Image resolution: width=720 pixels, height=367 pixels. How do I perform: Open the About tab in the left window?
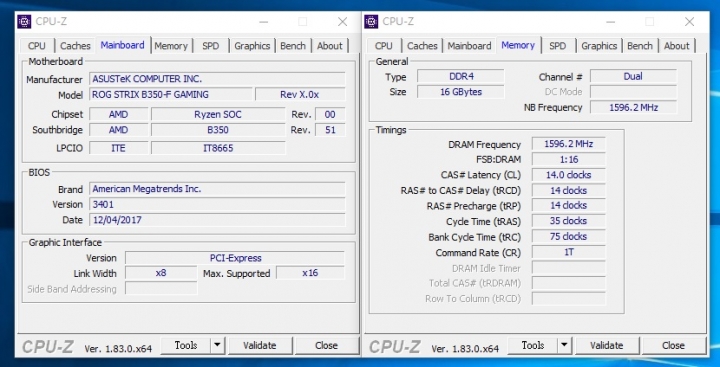pyautogui.click(x=330, y=46)
